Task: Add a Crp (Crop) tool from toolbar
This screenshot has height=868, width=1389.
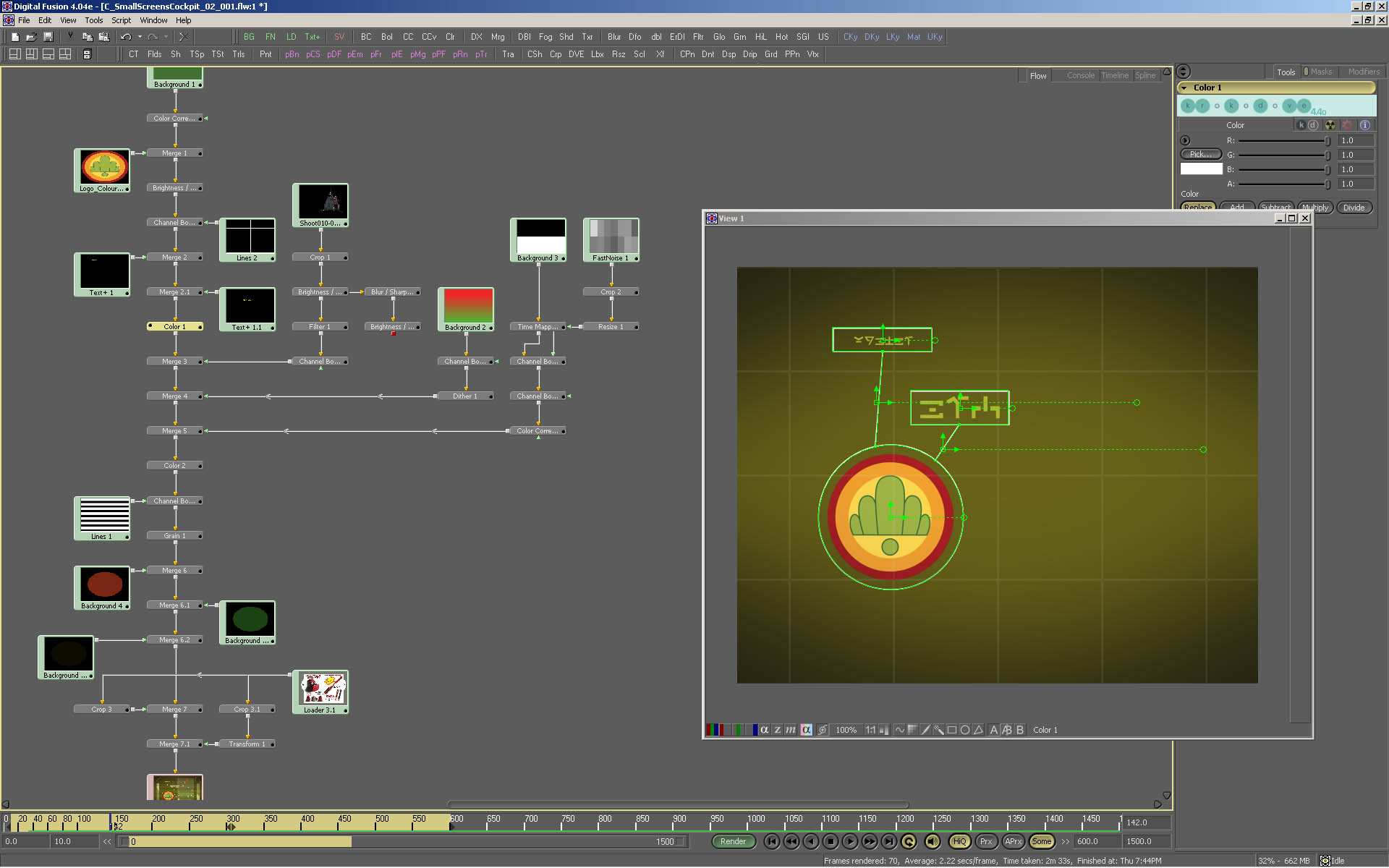Action: click(556, 54)
